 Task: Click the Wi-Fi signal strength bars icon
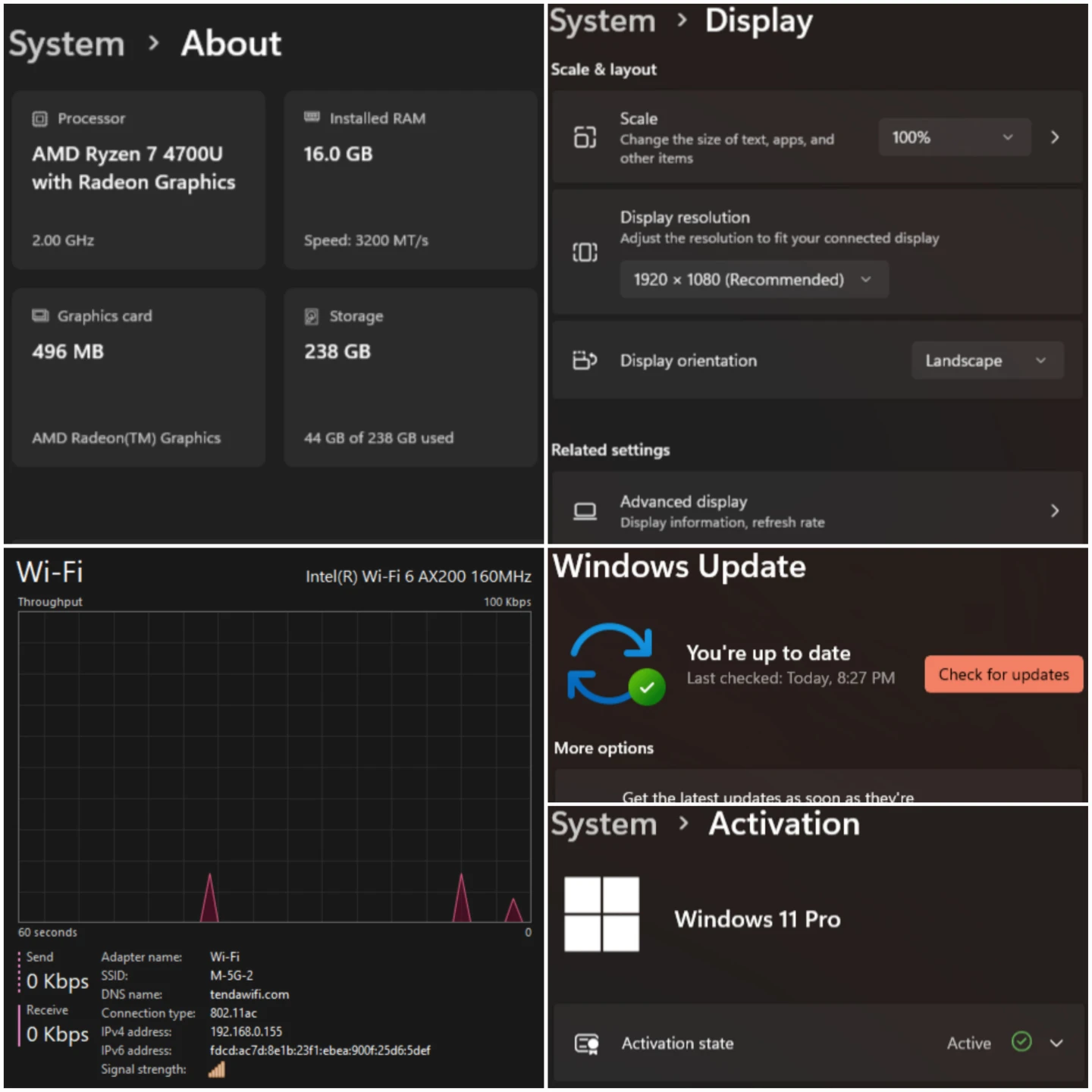point(217,1069)
